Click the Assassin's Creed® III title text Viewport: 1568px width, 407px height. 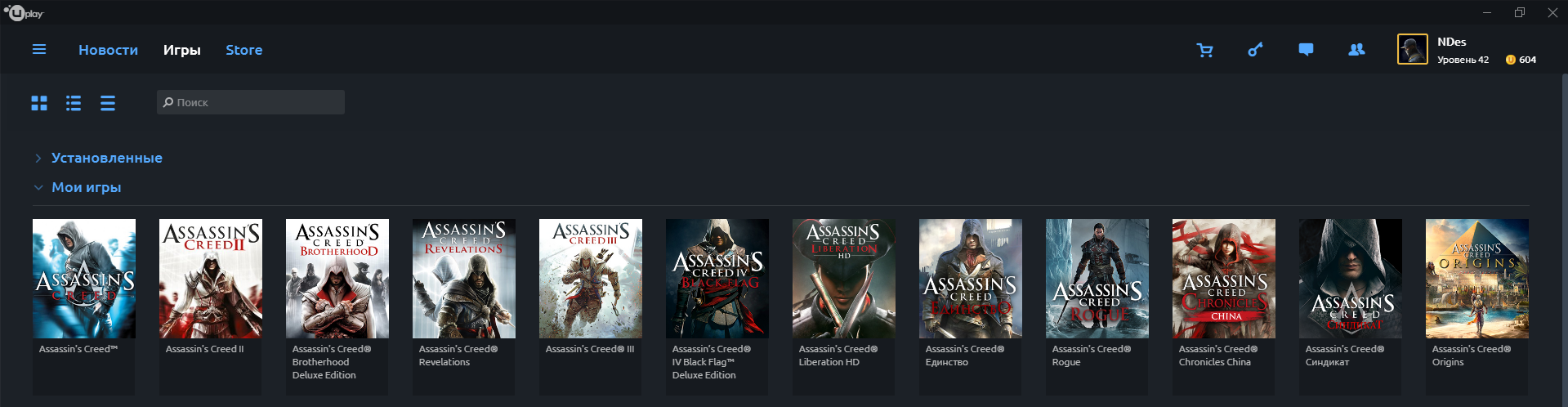click(x=590, y=349)
